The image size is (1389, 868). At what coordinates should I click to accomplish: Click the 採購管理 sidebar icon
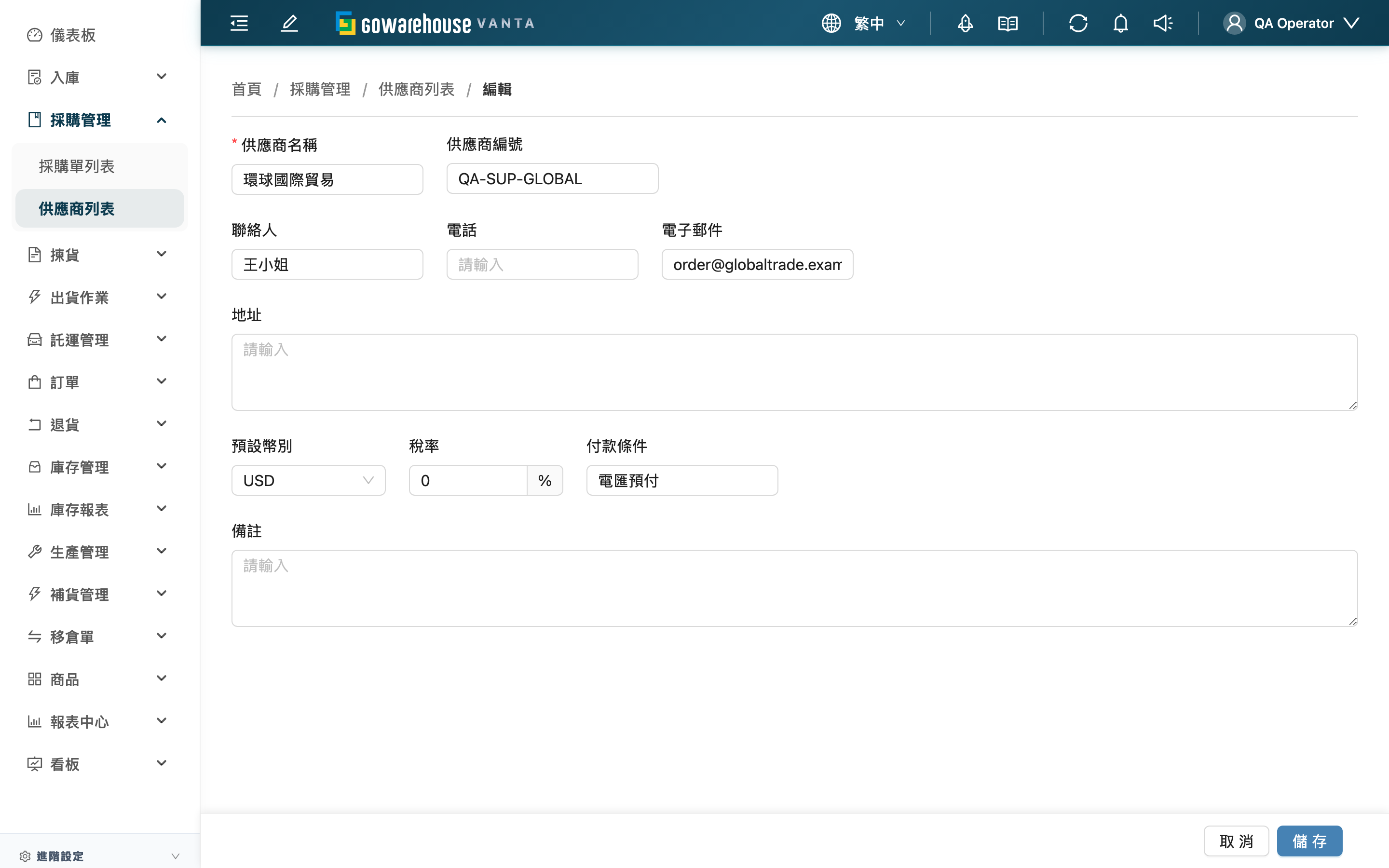34,120
